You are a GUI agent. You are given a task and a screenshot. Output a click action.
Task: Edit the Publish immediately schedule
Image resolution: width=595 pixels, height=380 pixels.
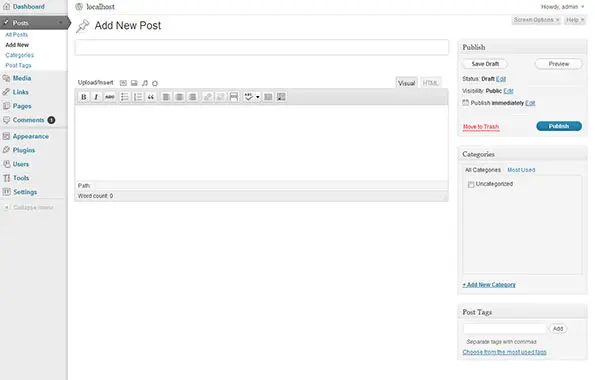tap(530, 103)
